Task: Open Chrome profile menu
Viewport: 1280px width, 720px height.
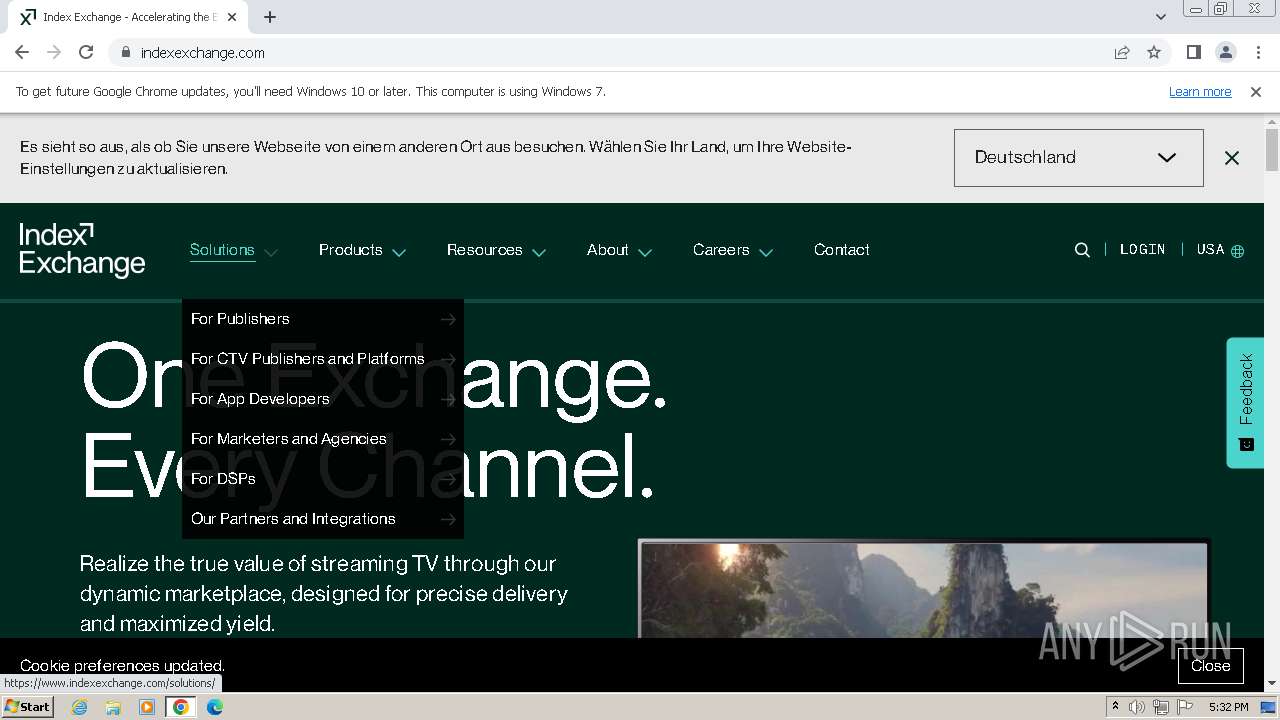Action: [1225, 52]
